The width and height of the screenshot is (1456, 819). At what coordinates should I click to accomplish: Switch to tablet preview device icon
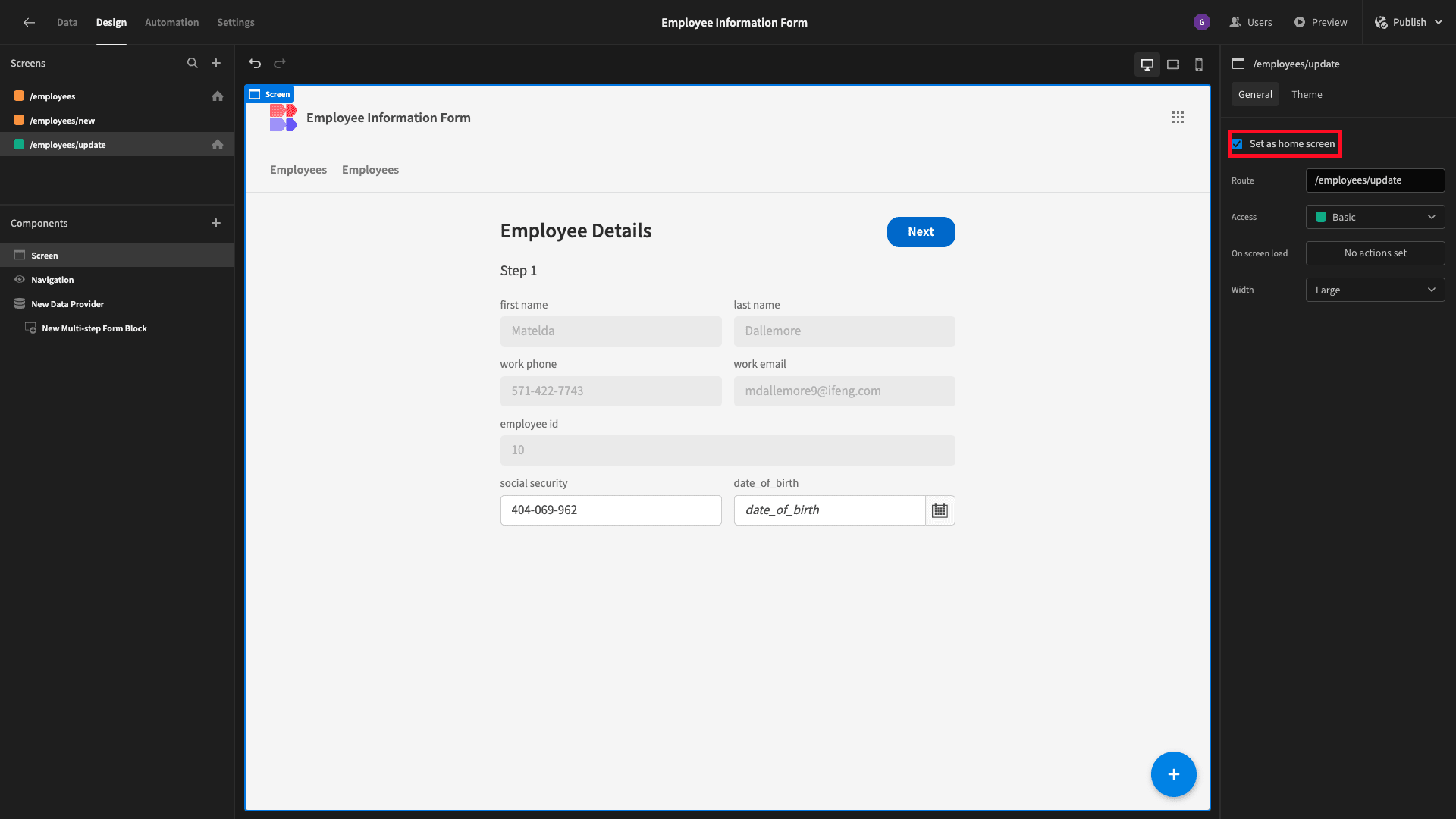pos(1173,64)
